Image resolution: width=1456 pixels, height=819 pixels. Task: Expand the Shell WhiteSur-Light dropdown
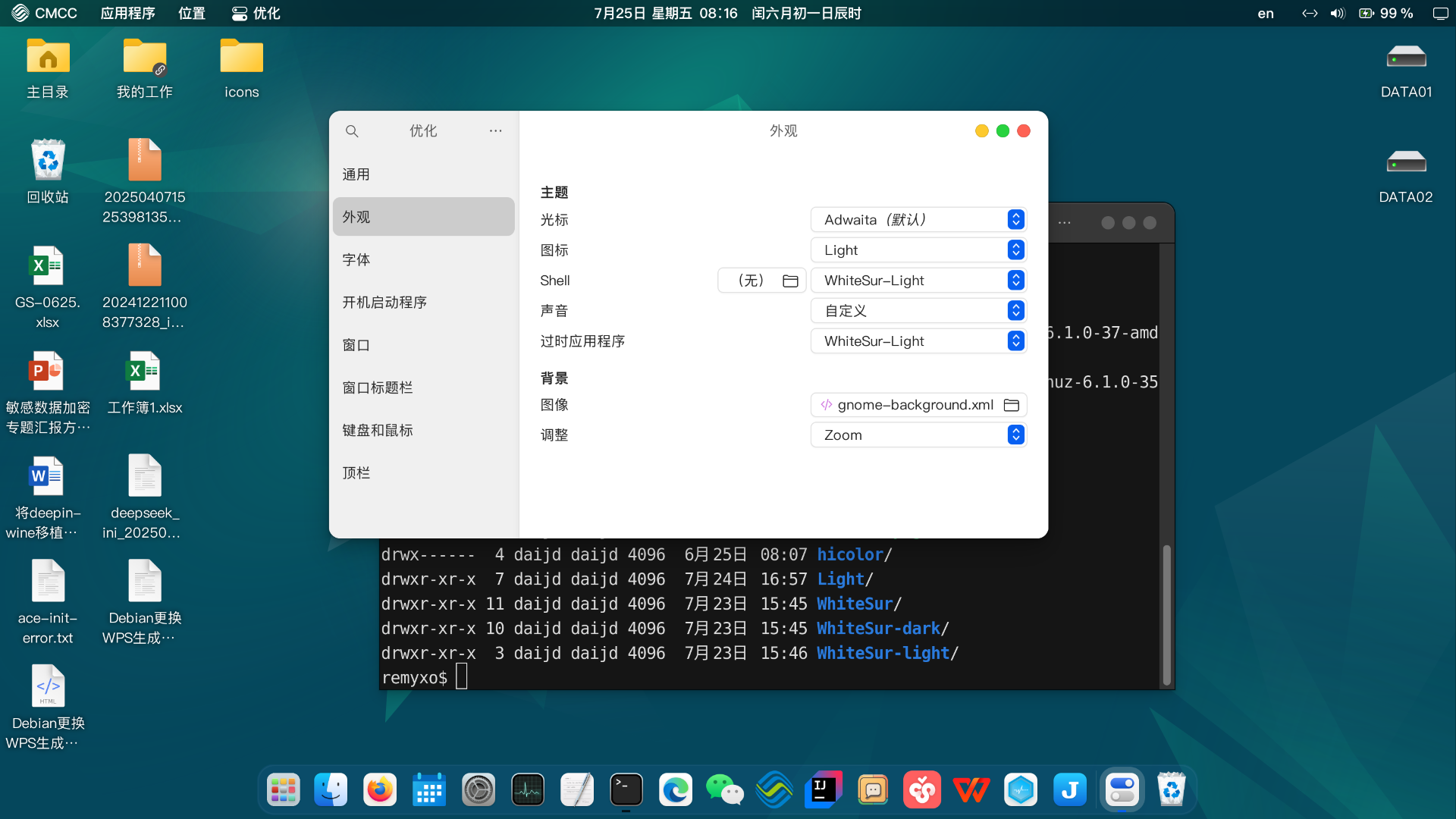[x=918, y=281]
